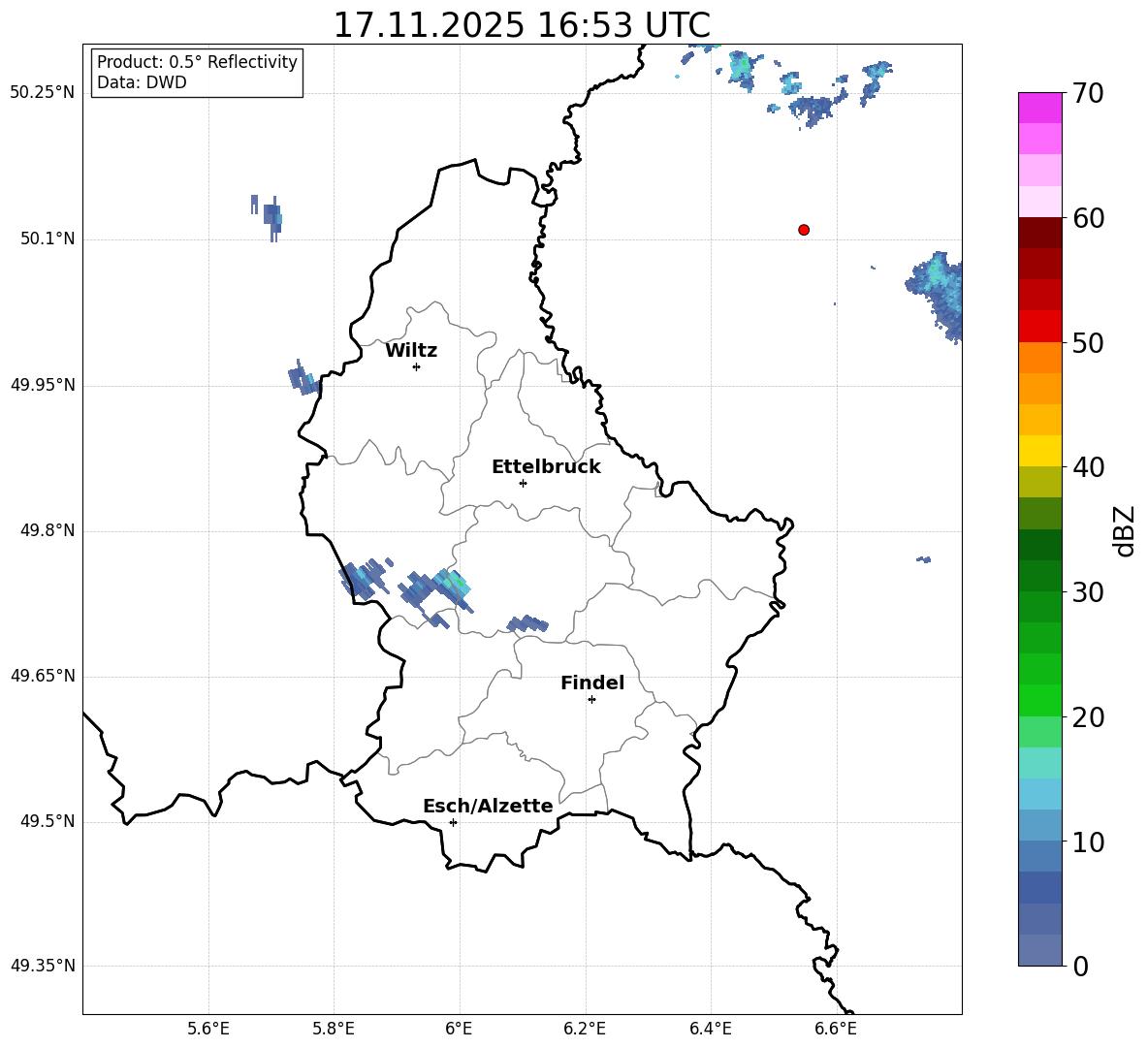Screen dimensions: 1148x1048
Task: Click the 5.8°E longitude tick label
Action: [334, 1029]
